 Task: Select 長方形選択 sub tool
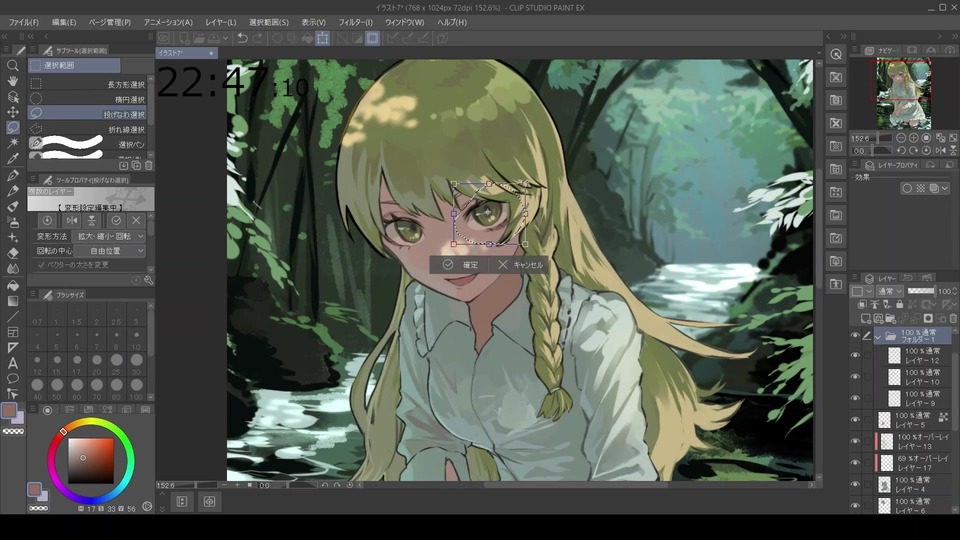[x=88, y=84]
